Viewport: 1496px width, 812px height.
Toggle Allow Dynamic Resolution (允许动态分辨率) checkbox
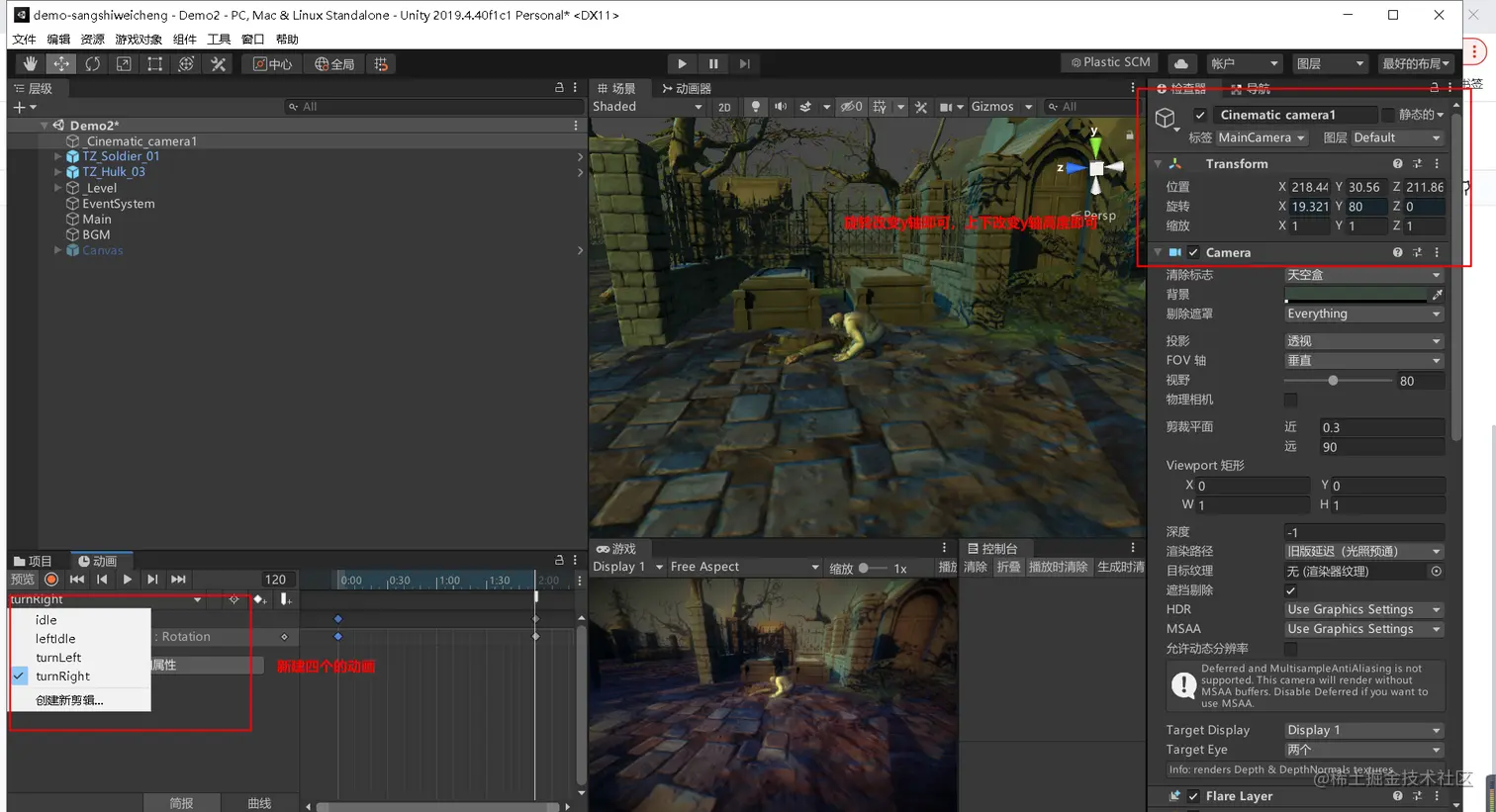1291,649
